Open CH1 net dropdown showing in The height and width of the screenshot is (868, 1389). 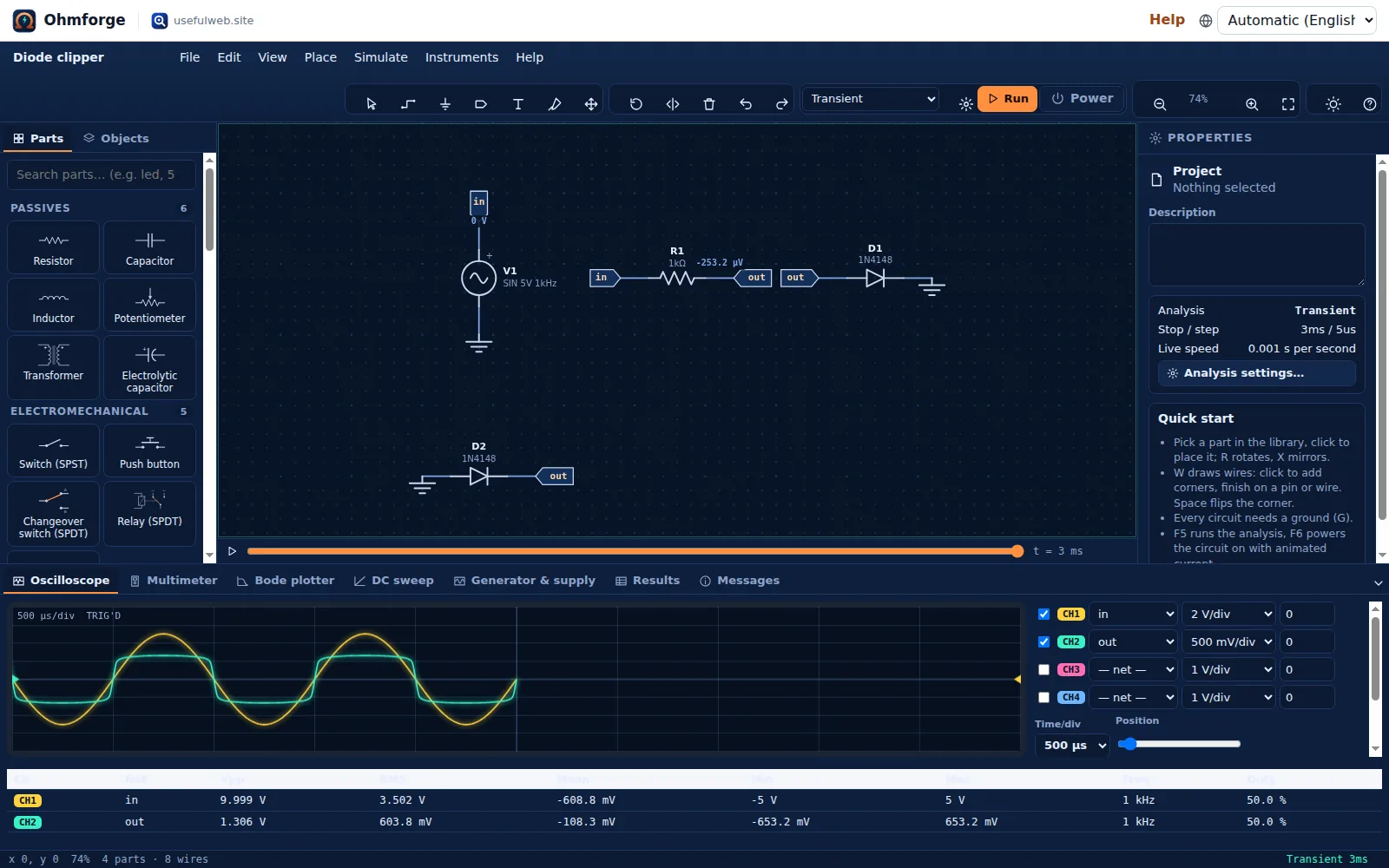(1134, 614)
